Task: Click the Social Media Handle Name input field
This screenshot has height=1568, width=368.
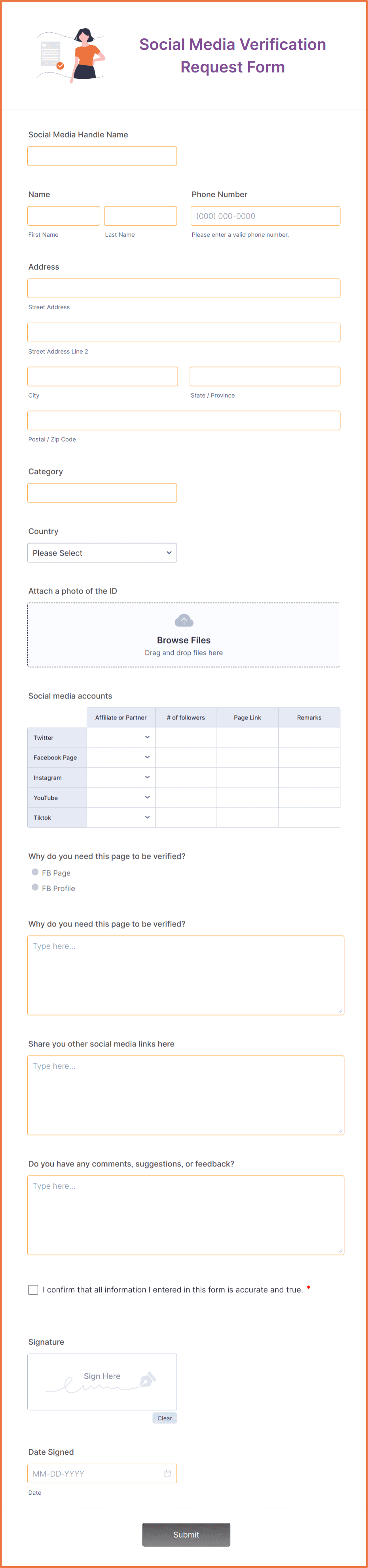Action: 102,156
